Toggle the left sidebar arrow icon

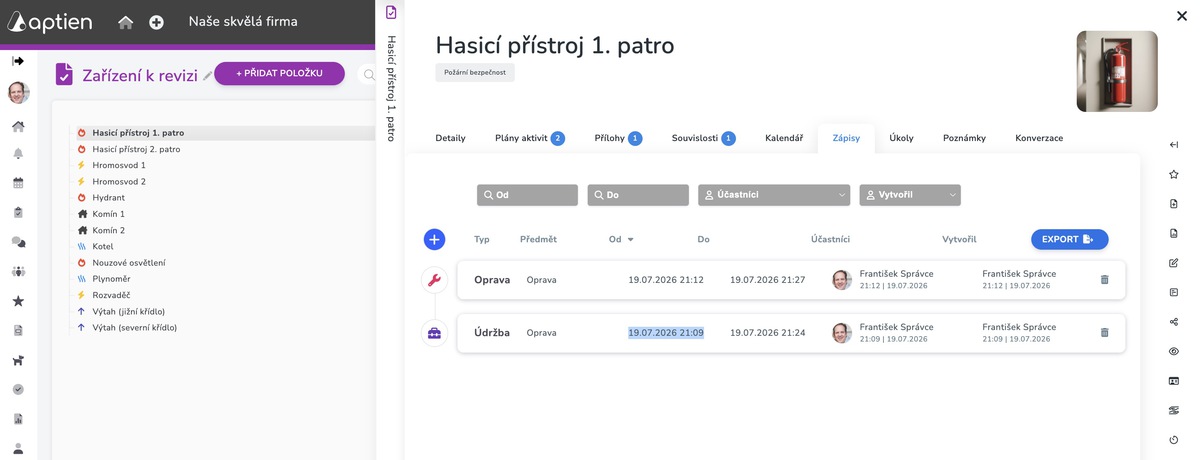tap(18, 61)
